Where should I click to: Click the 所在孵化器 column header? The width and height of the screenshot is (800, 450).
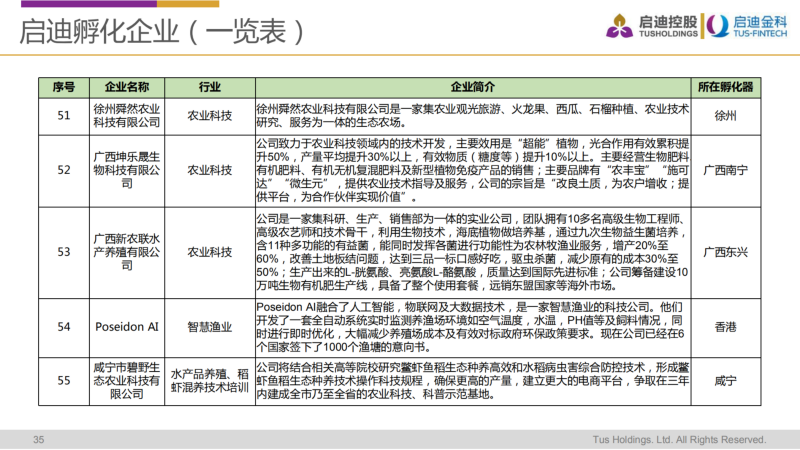(x=726, y=87)
